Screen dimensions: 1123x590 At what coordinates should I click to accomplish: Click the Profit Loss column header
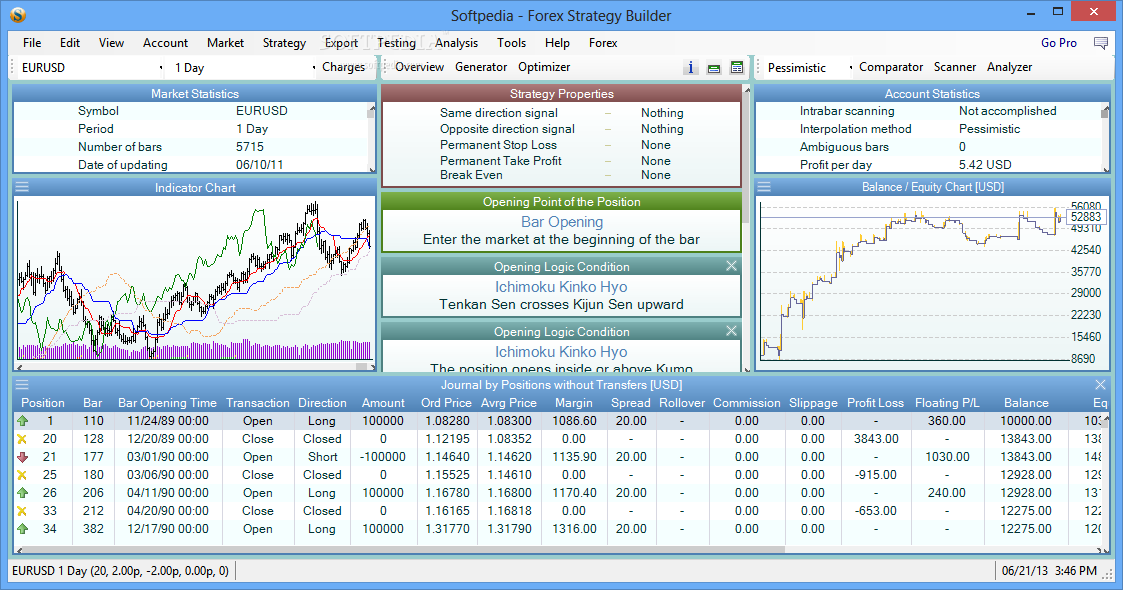pos(875,403)
